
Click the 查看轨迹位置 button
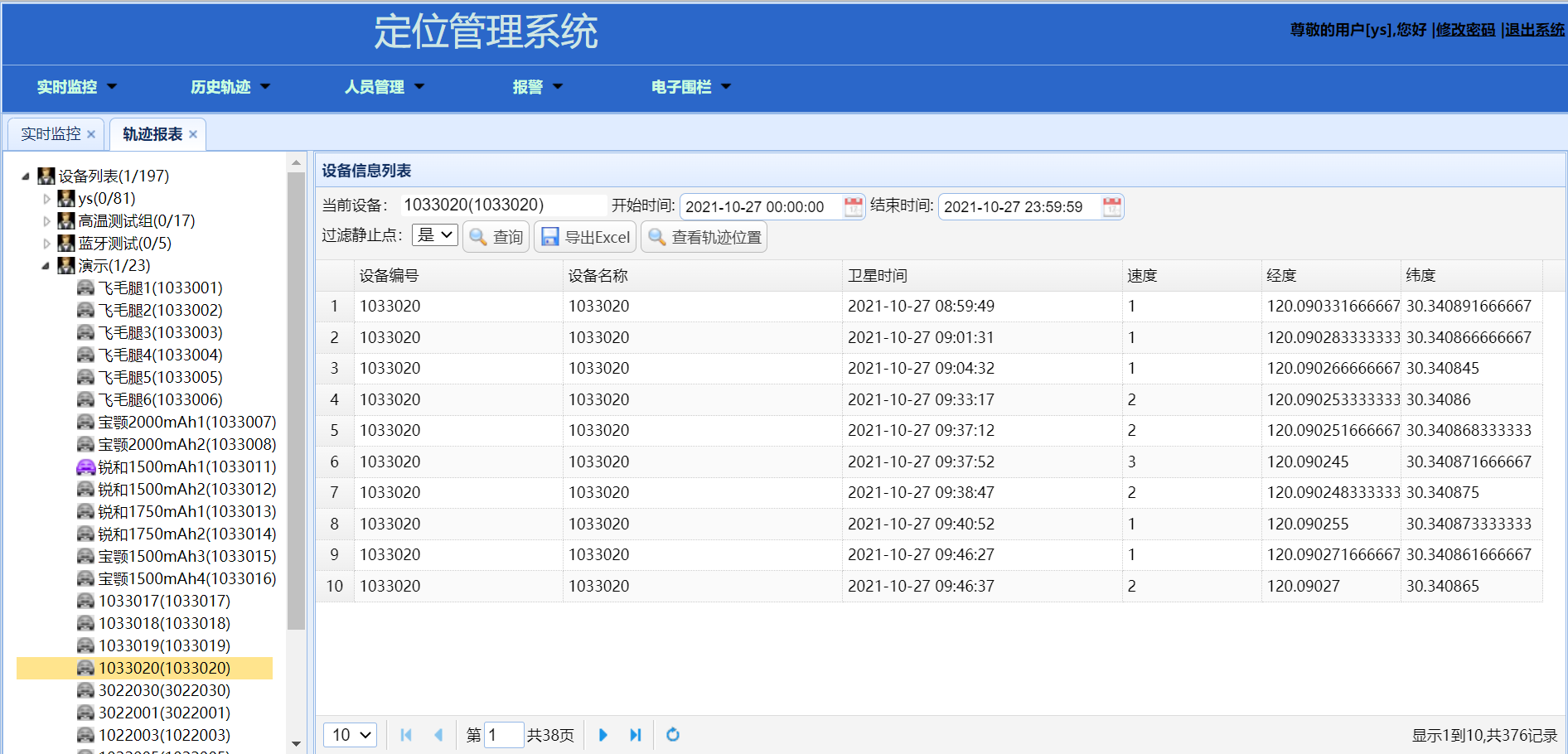tap(704, 237)
